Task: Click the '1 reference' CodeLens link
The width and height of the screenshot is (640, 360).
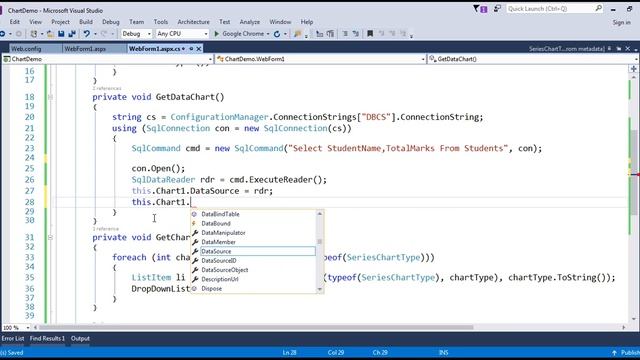Action: [x=106, y=229]
